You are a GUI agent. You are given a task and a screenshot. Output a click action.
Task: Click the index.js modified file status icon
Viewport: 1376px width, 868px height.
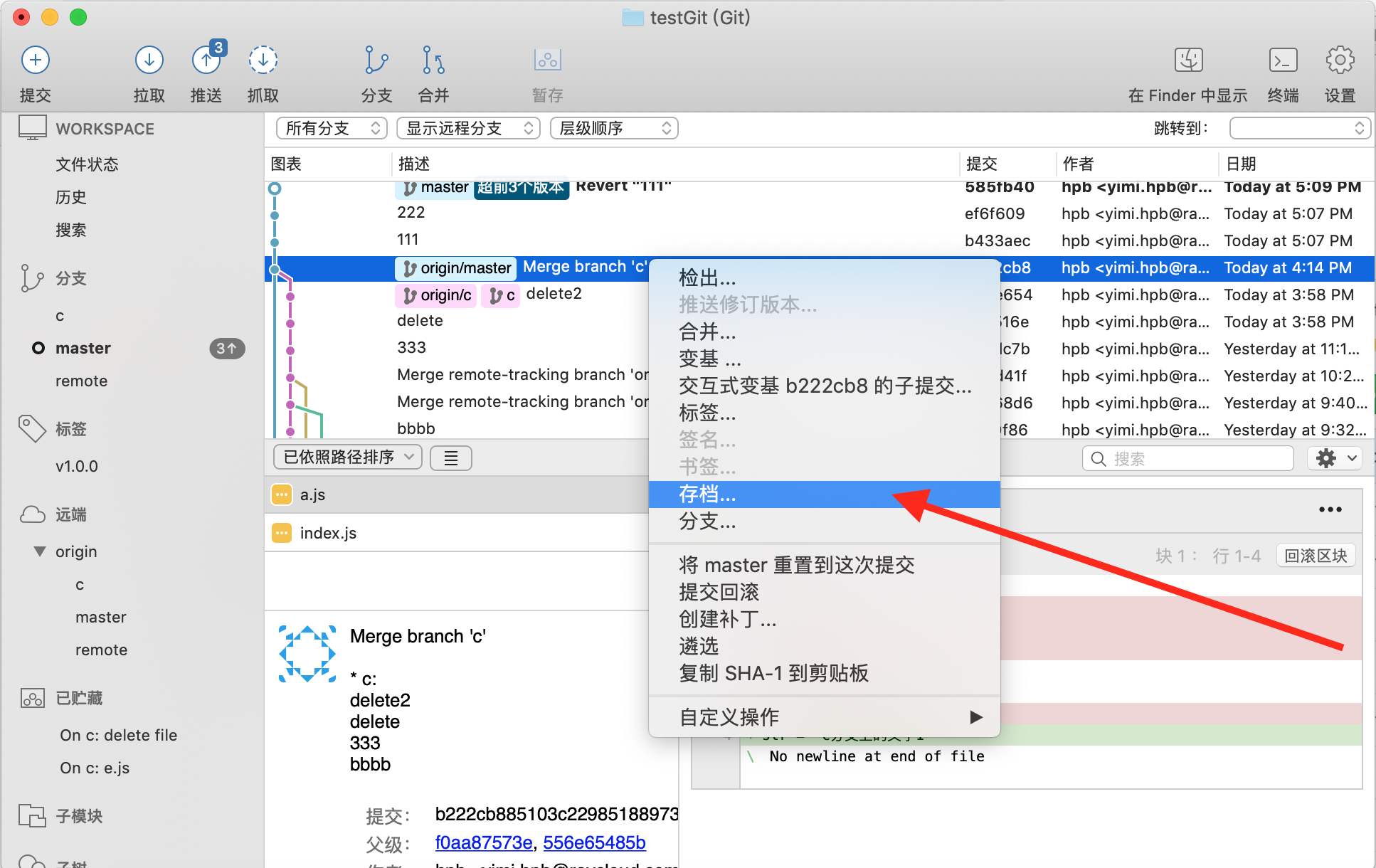[x=282, y=533]
